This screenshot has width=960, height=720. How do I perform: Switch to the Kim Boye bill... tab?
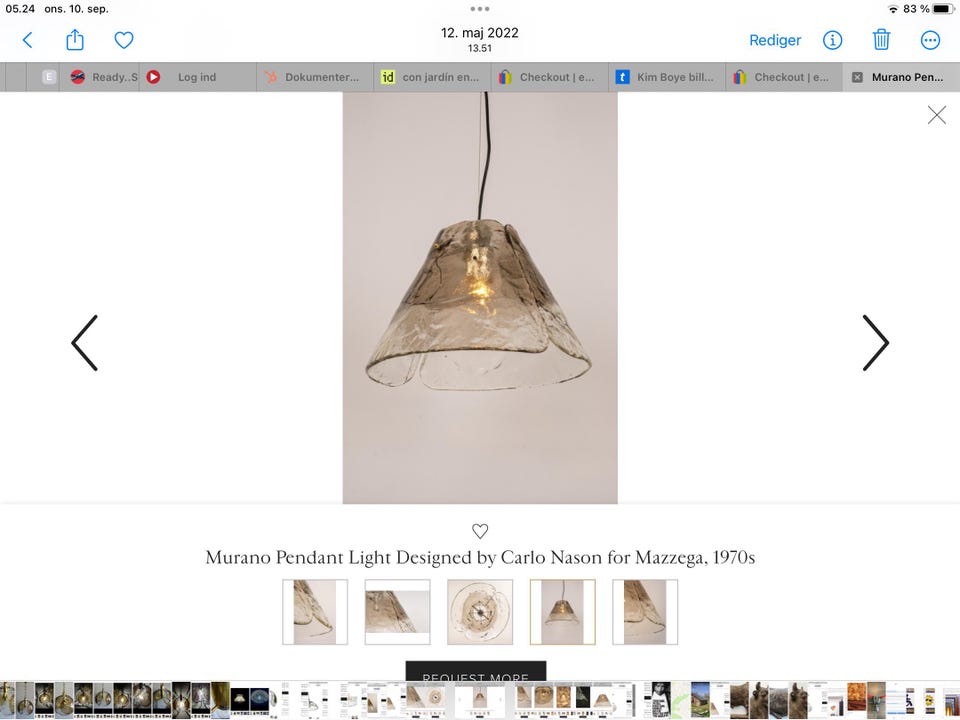667,77
